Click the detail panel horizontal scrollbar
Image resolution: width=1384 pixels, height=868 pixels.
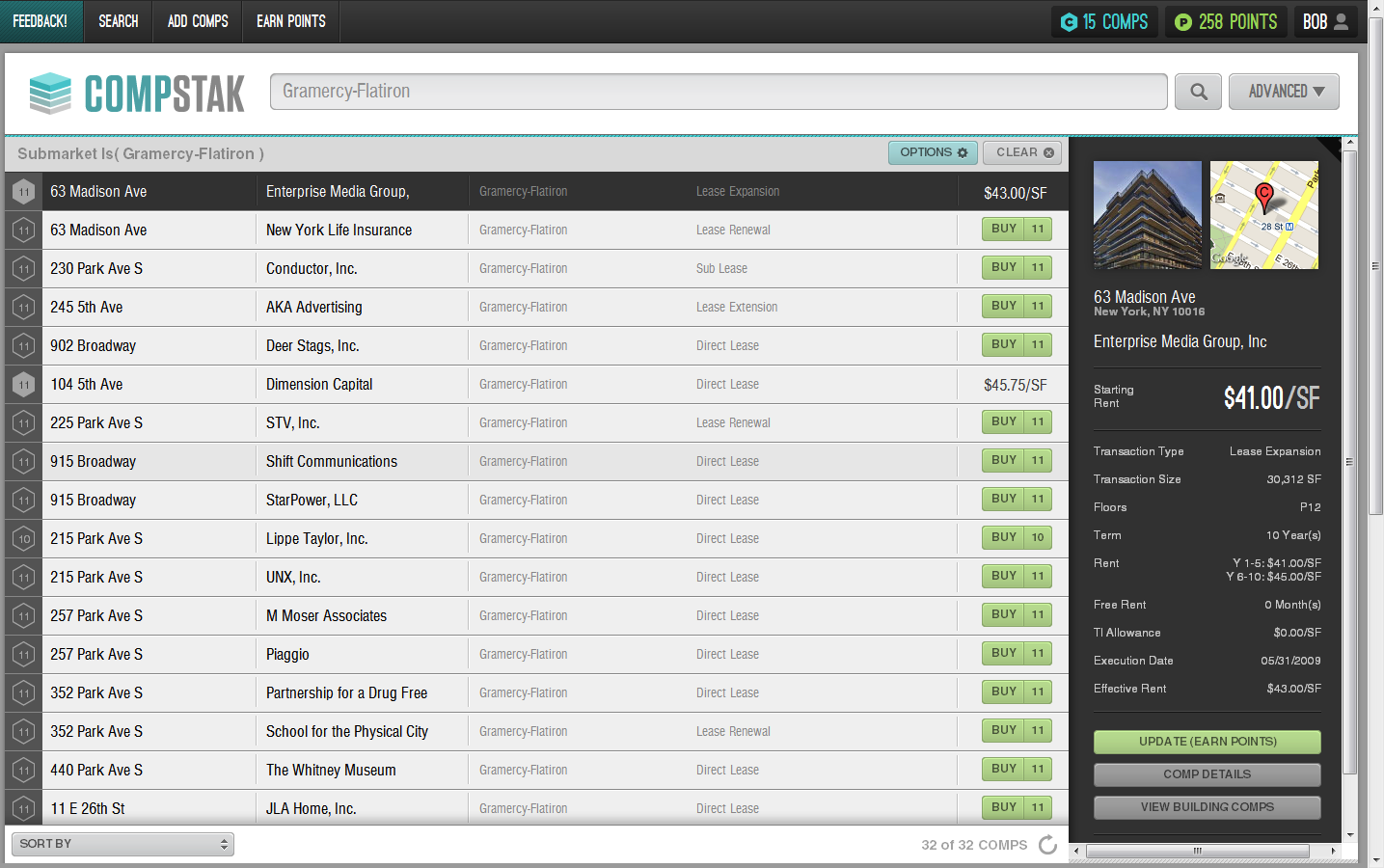pyautogui.click(x=1198, y=851)
